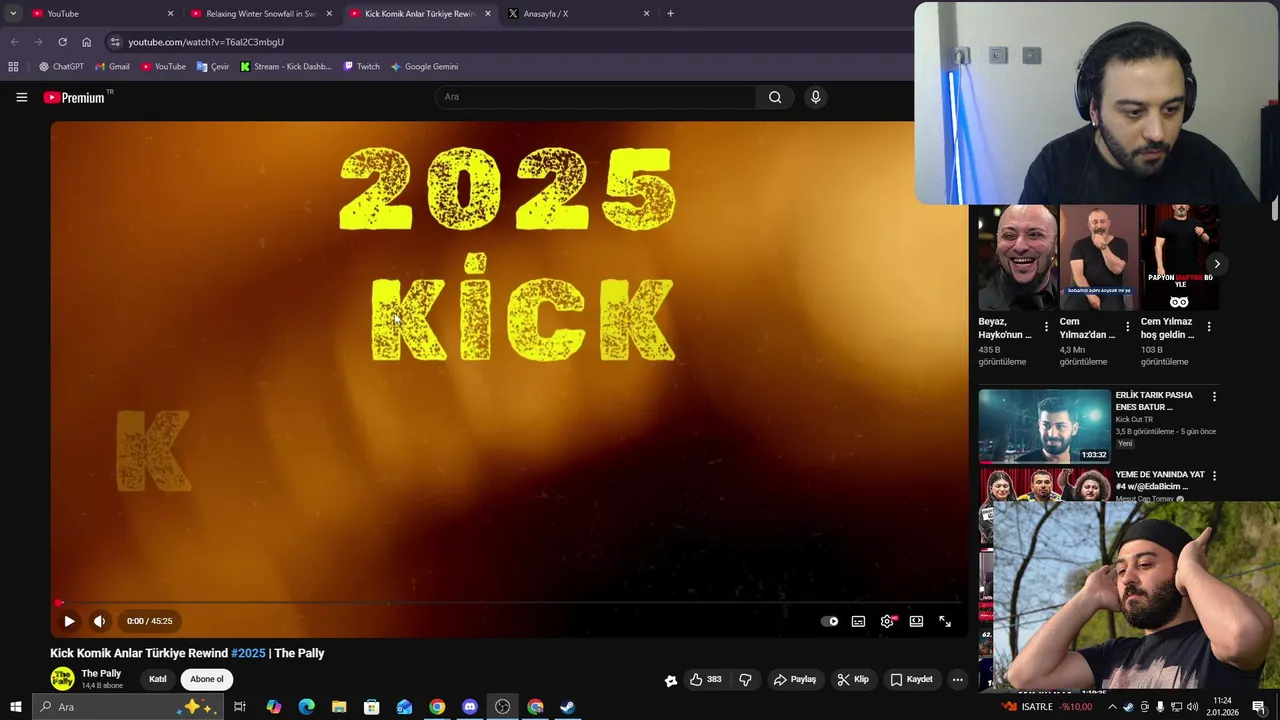This screenshot has width=1280, height=720.
Task: Open the YouTube hamburger guide menu
Action: pos(21,97)
